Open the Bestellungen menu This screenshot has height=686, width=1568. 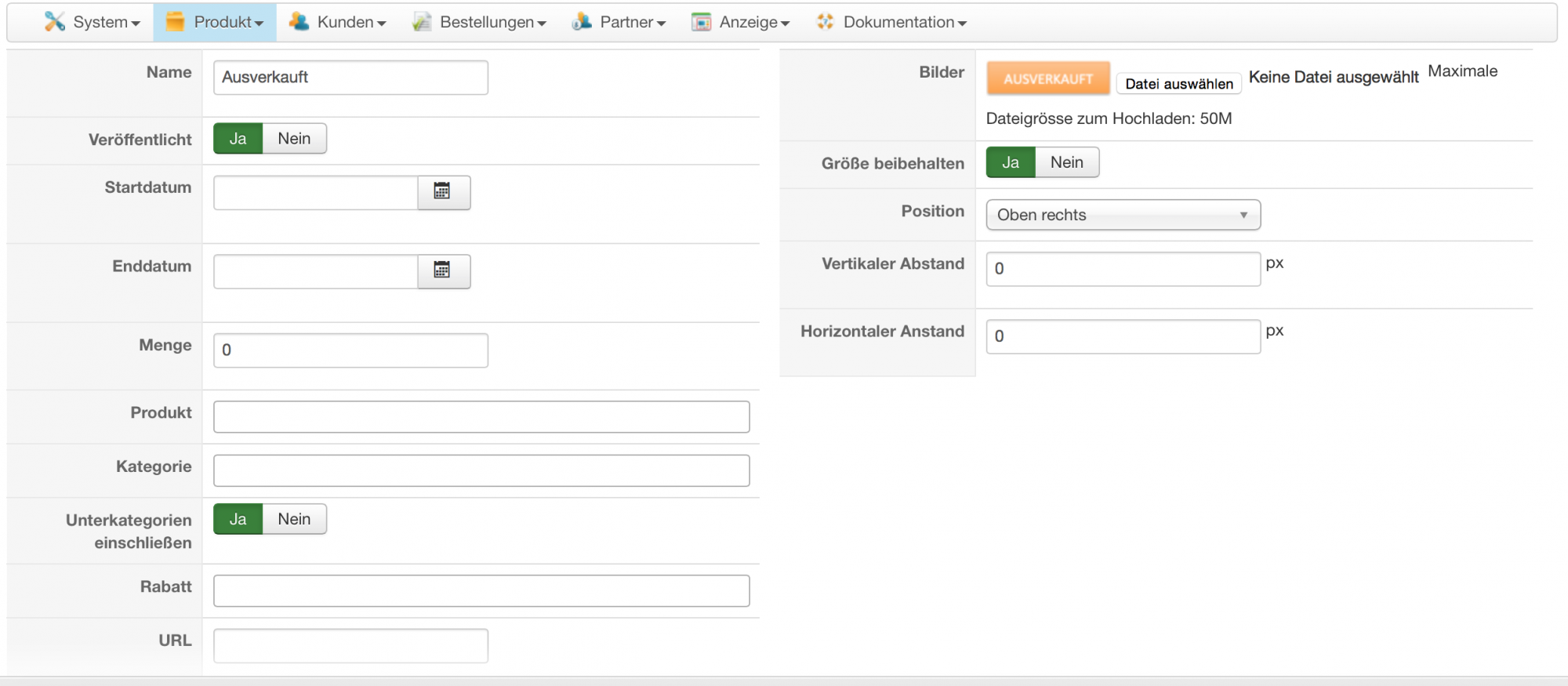pos(480,22)
